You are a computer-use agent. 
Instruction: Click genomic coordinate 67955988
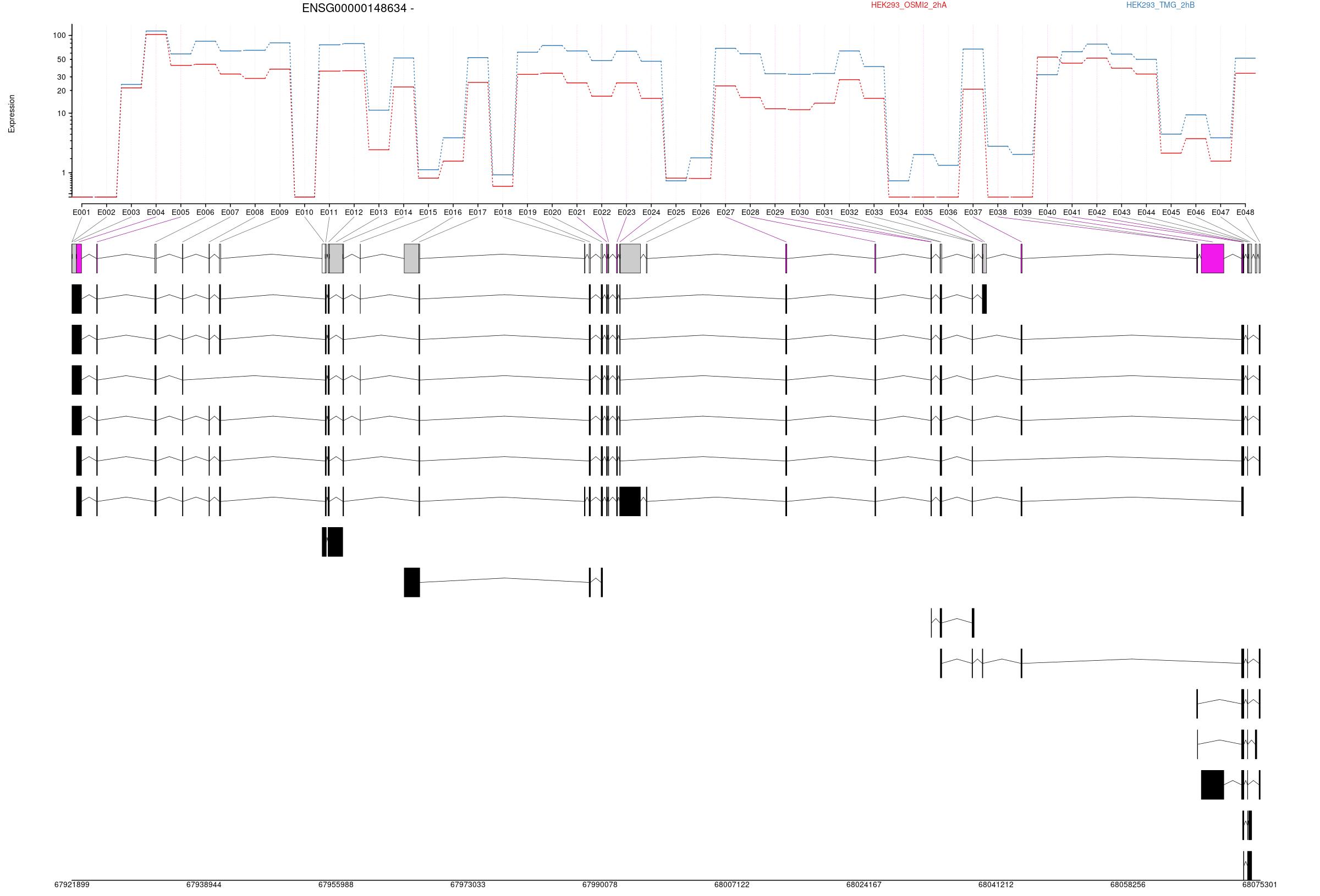tap(335, 884)
